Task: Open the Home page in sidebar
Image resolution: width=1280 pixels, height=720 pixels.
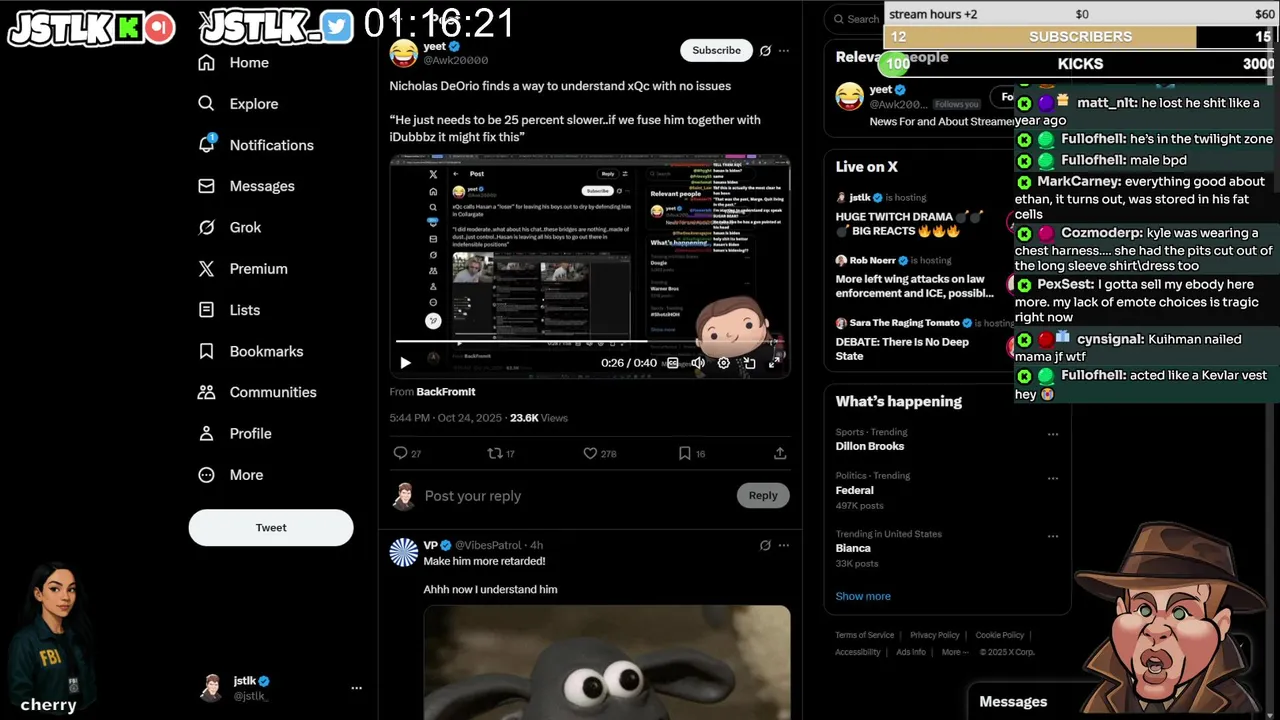Action: pos(234,62)
